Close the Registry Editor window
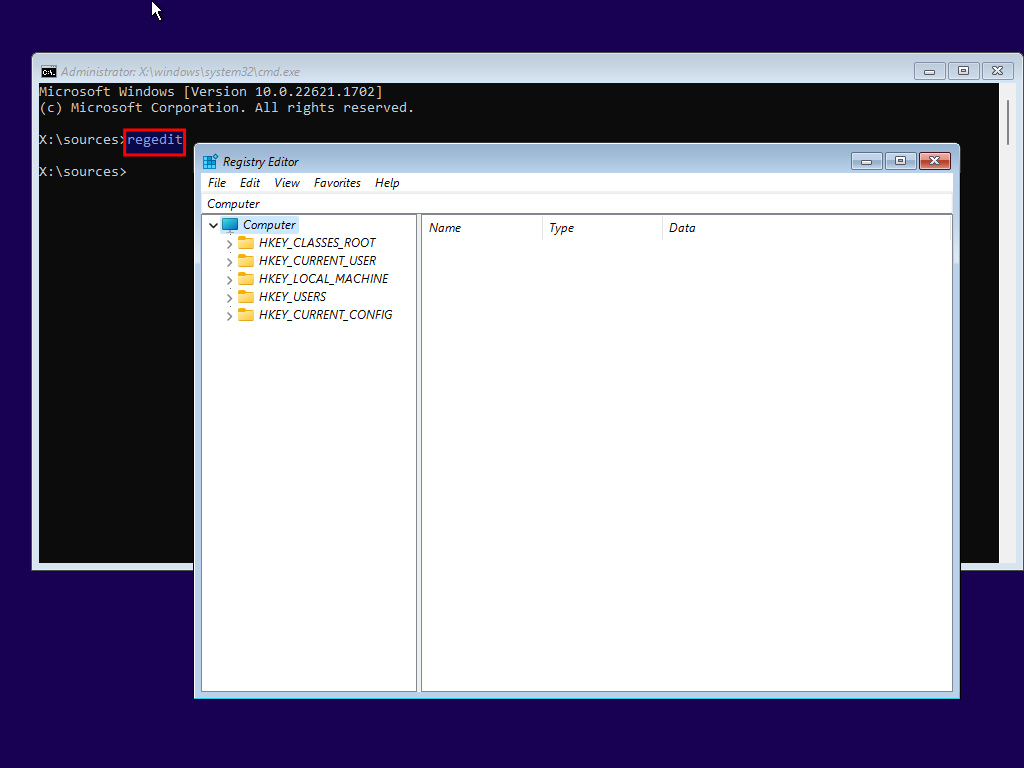 [x=935, y=161]
